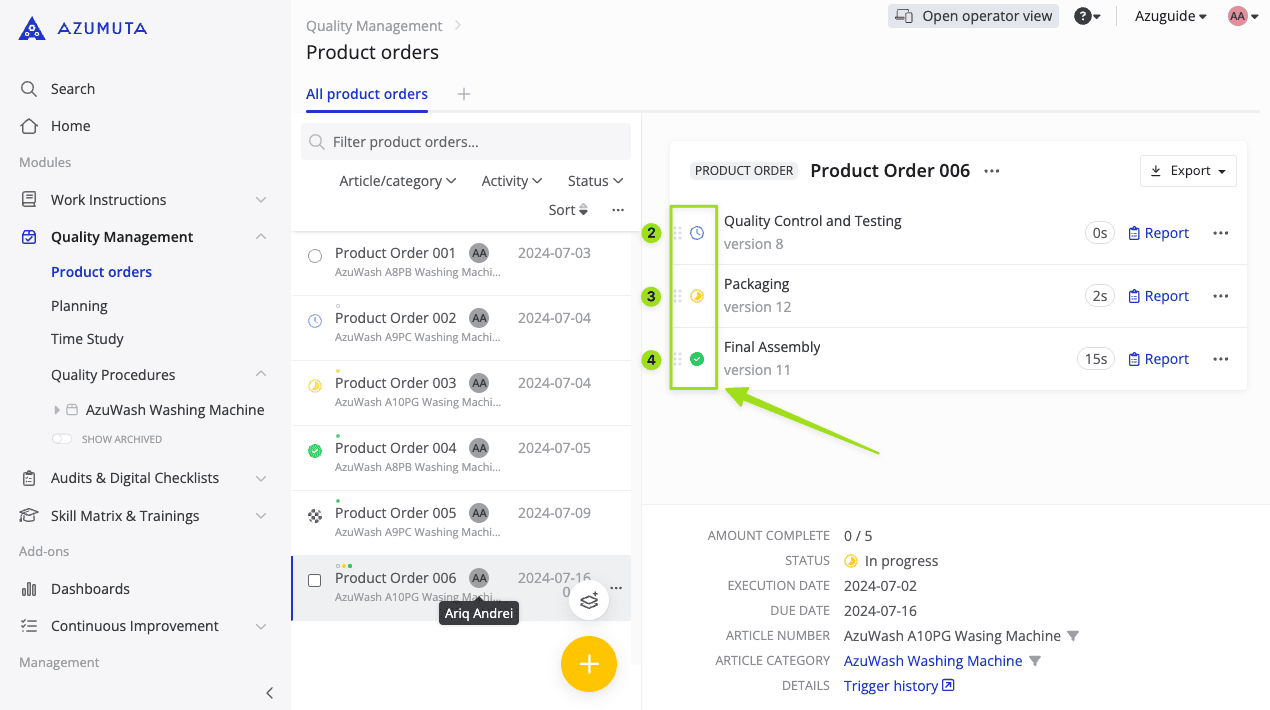The image size is (1270, 710).
Task: Open the Export dropdown
Action: point(1188,170)
